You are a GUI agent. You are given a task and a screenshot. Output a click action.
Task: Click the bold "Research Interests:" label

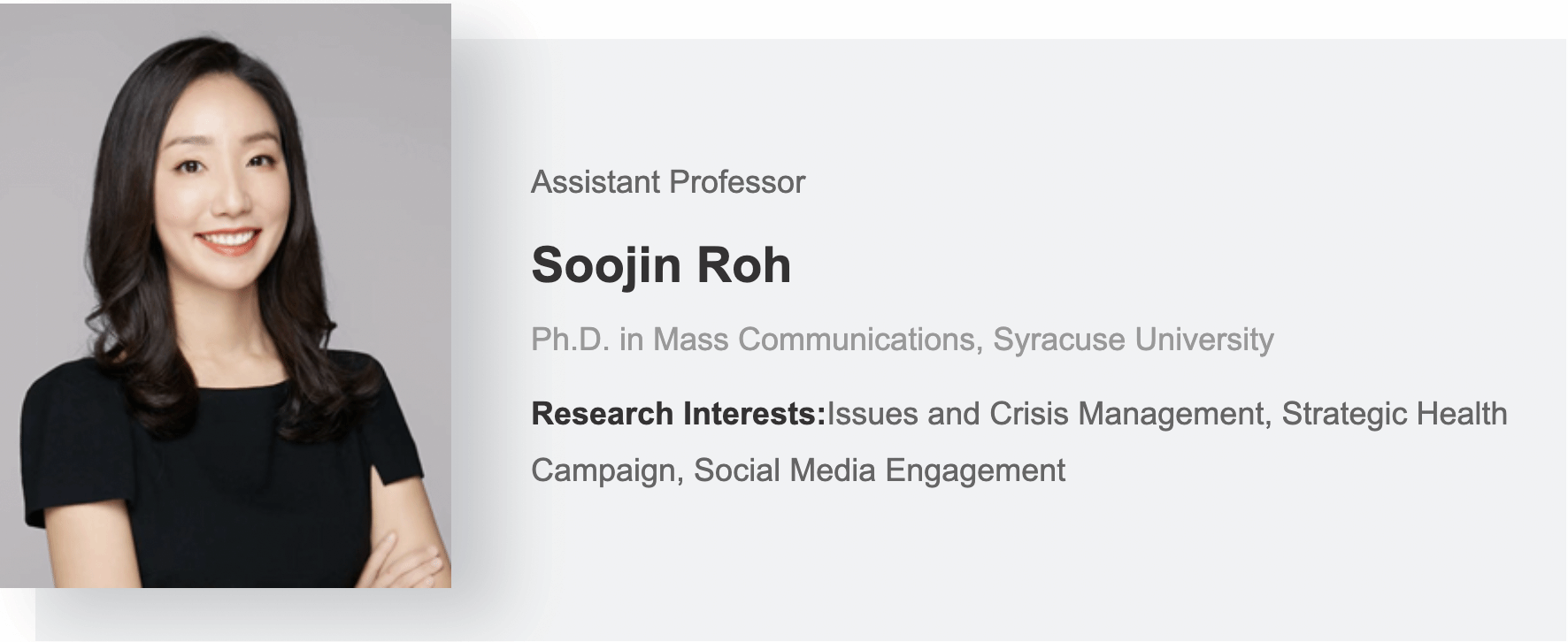678,414
